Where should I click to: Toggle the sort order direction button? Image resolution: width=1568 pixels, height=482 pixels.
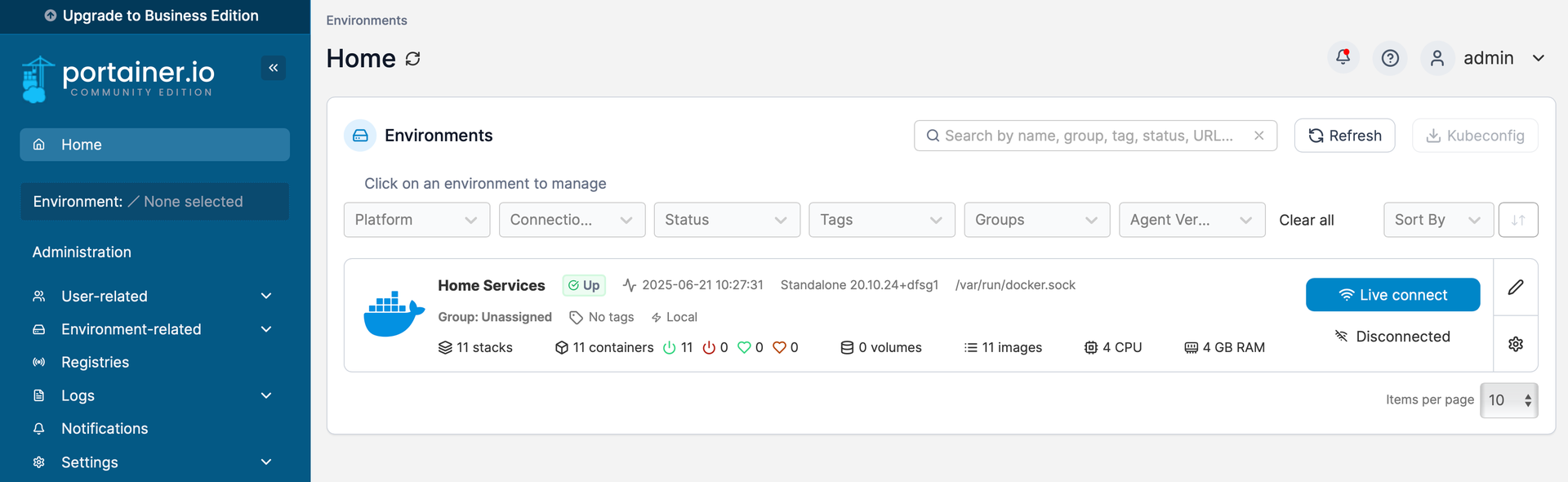click(x=1518, y=220)
